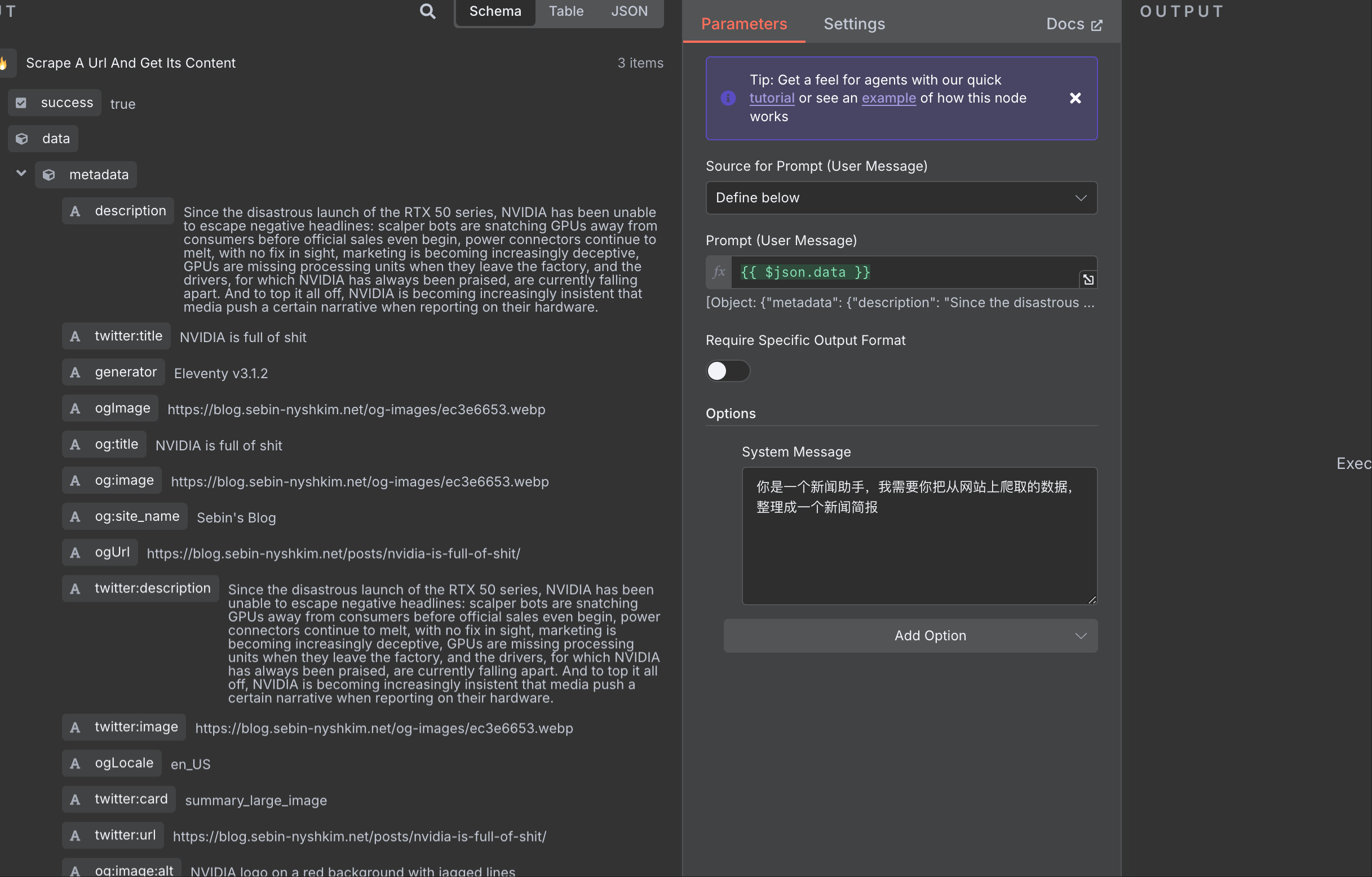Click the search magnifier icon in input panel

427,11
